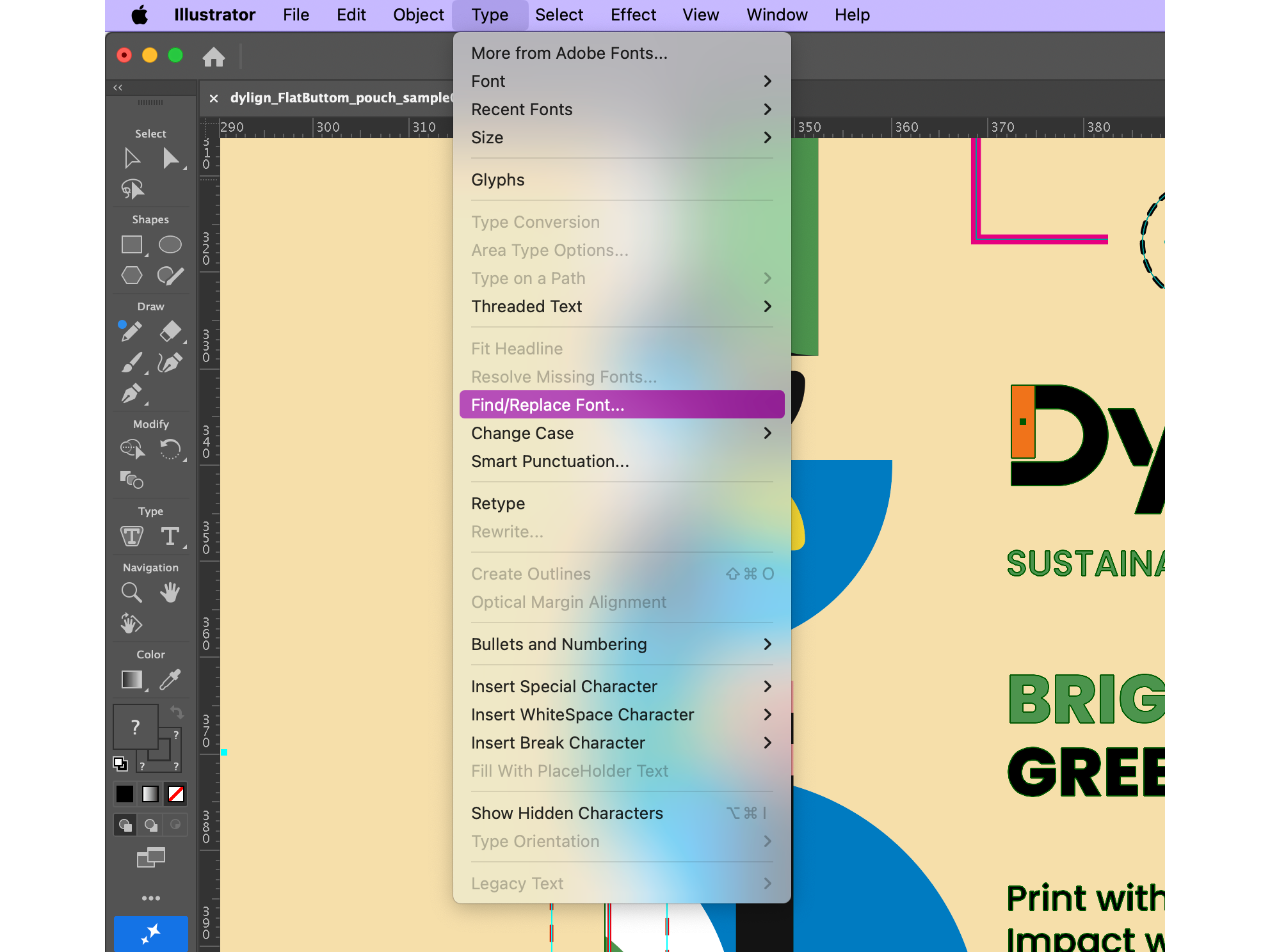Enable Draw Behind mode

tap(150, 825)
